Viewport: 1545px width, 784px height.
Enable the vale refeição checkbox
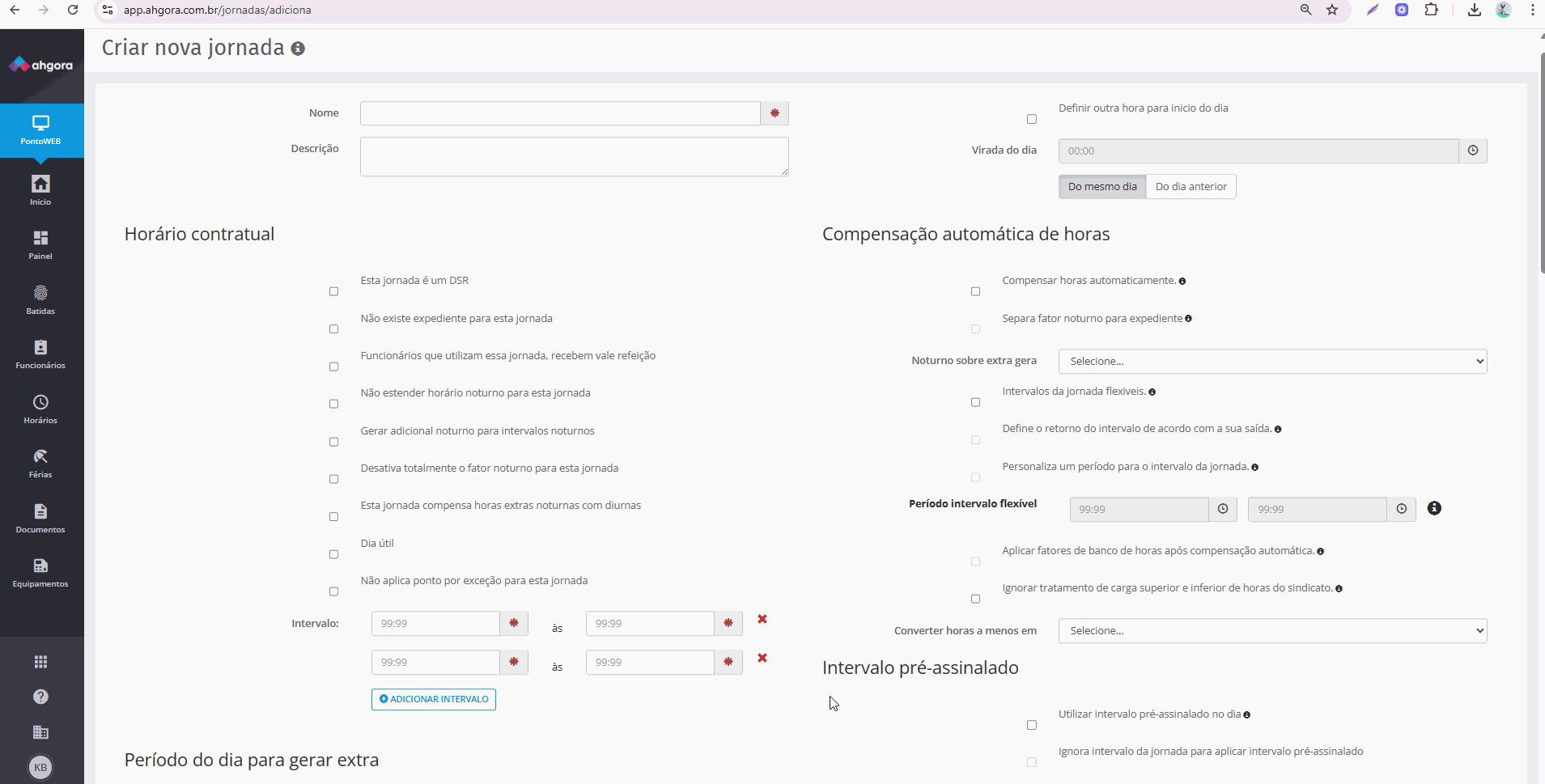[333, 367]
